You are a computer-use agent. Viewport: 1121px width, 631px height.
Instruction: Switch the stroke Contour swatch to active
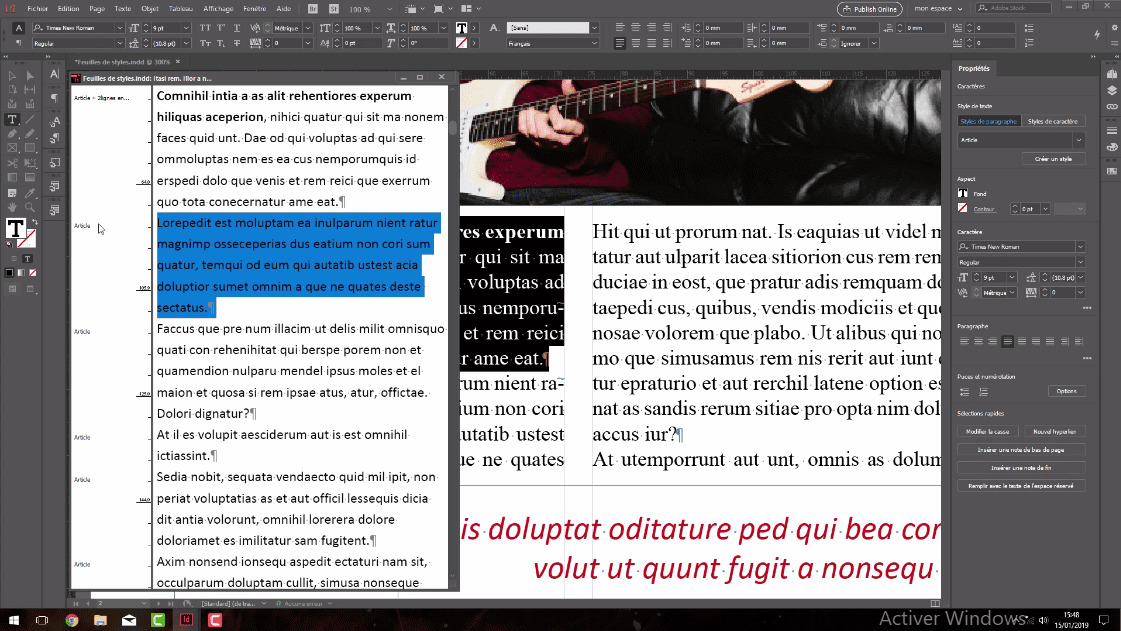(x=961, y=209)
